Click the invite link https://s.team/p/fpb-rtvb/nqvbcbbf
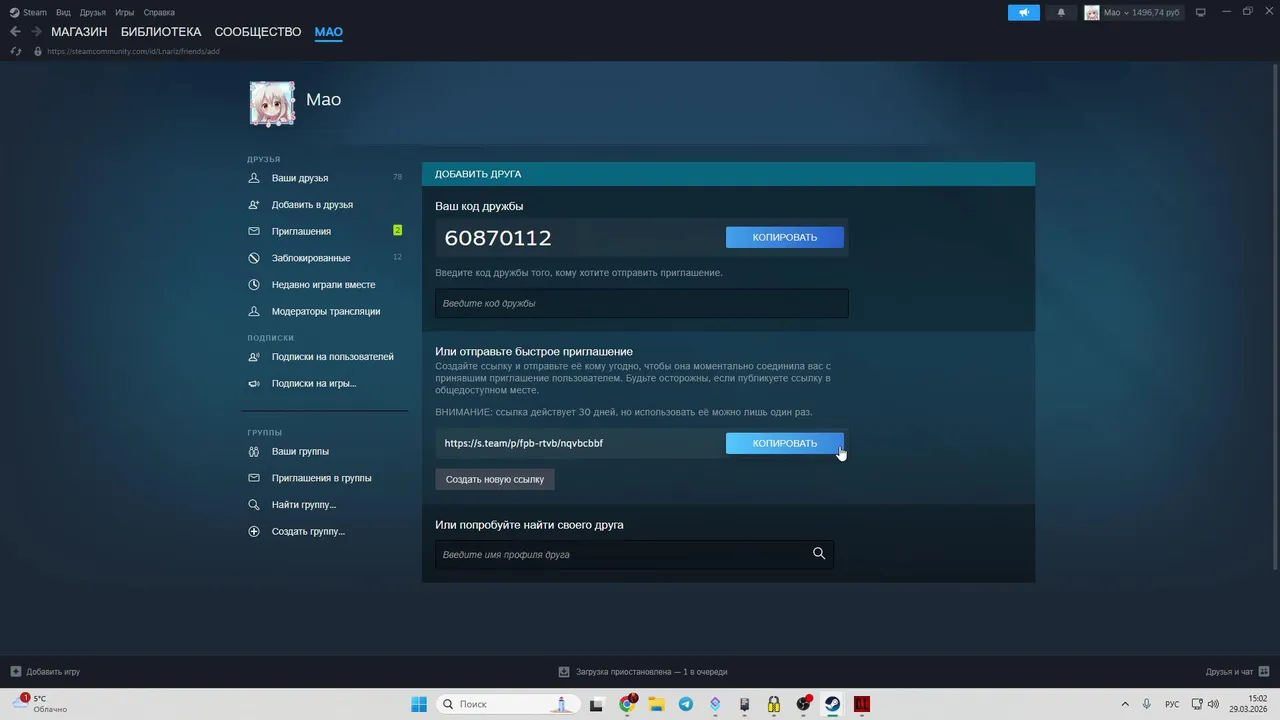1280x720 pixels. (524, 443)
